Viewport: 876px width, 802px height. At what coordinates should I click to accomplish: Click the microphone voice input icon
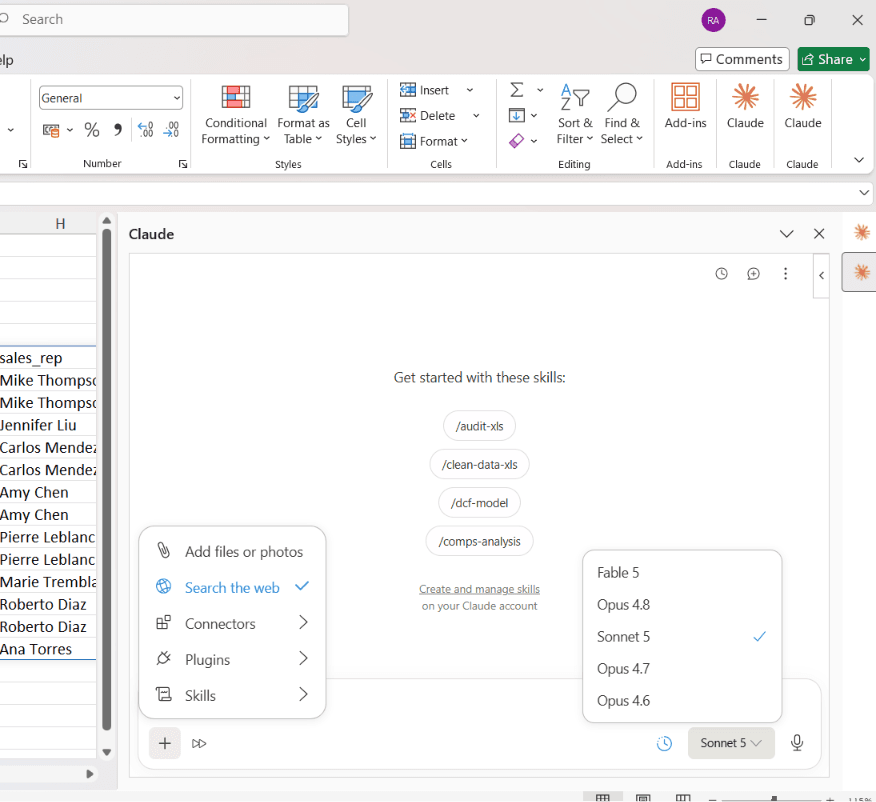tap(797, 743)
